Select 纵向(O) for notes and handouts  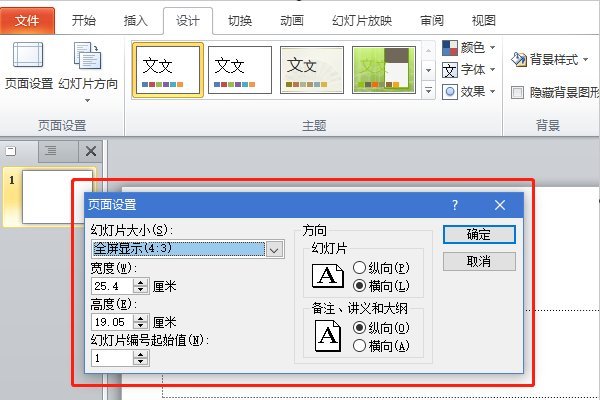click(381, 328)
